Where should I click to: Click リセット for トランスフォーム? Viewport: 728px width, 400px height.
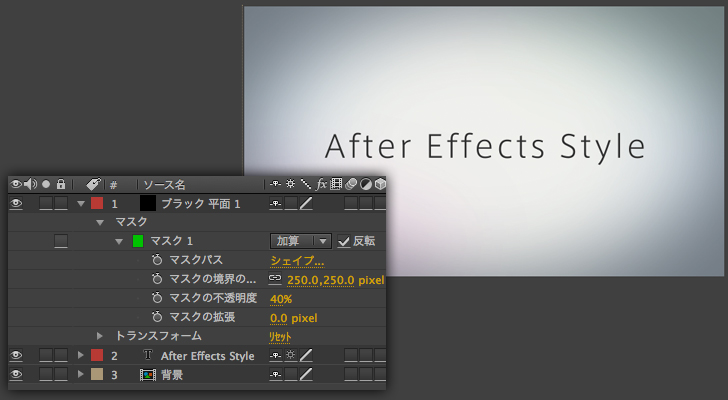click(x=280, y=337)
